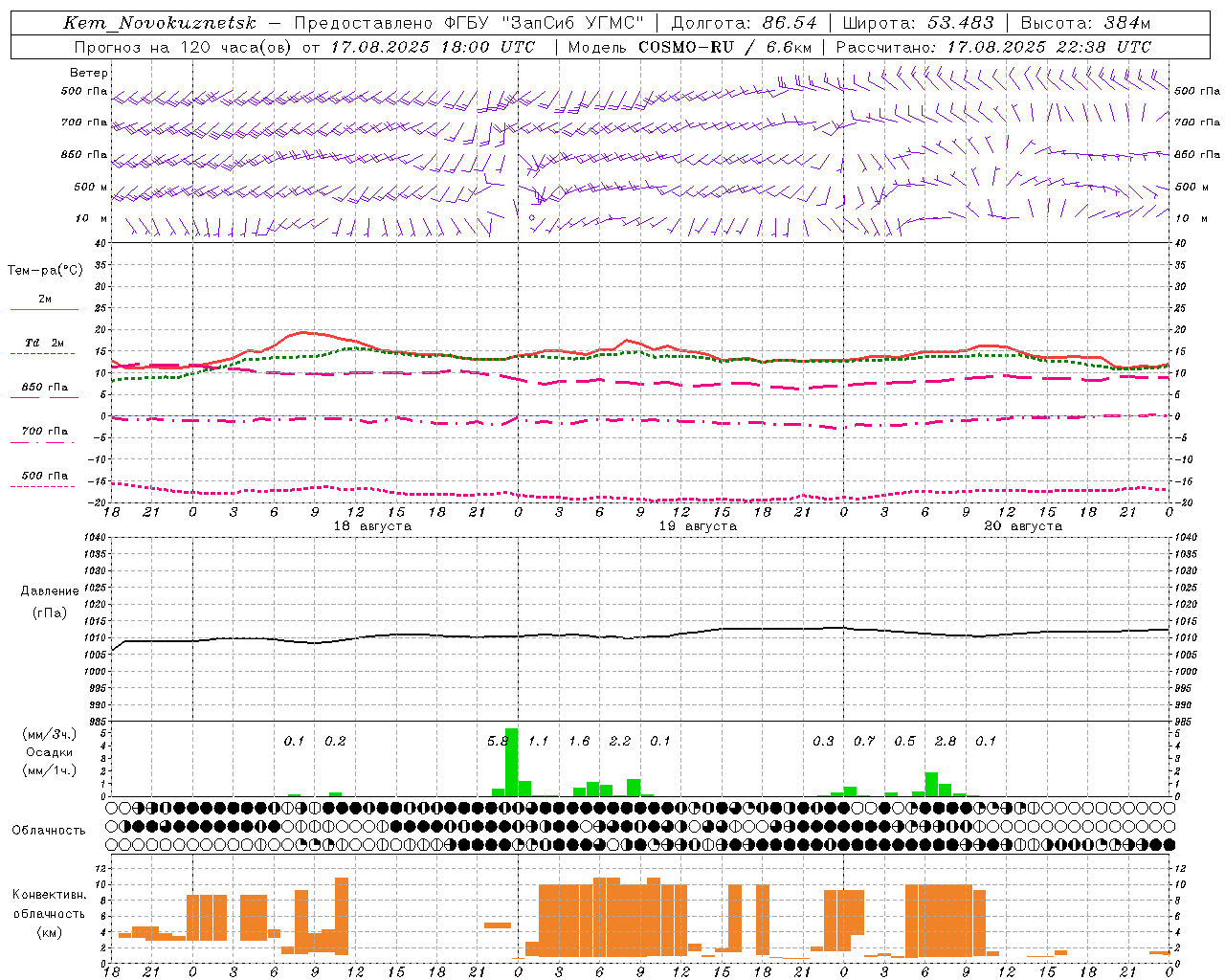Image resolution: width=1225 pixels, height=980 pixels.
Task: Click the "(км)" convective cloud unit
Action: [50, 932]
